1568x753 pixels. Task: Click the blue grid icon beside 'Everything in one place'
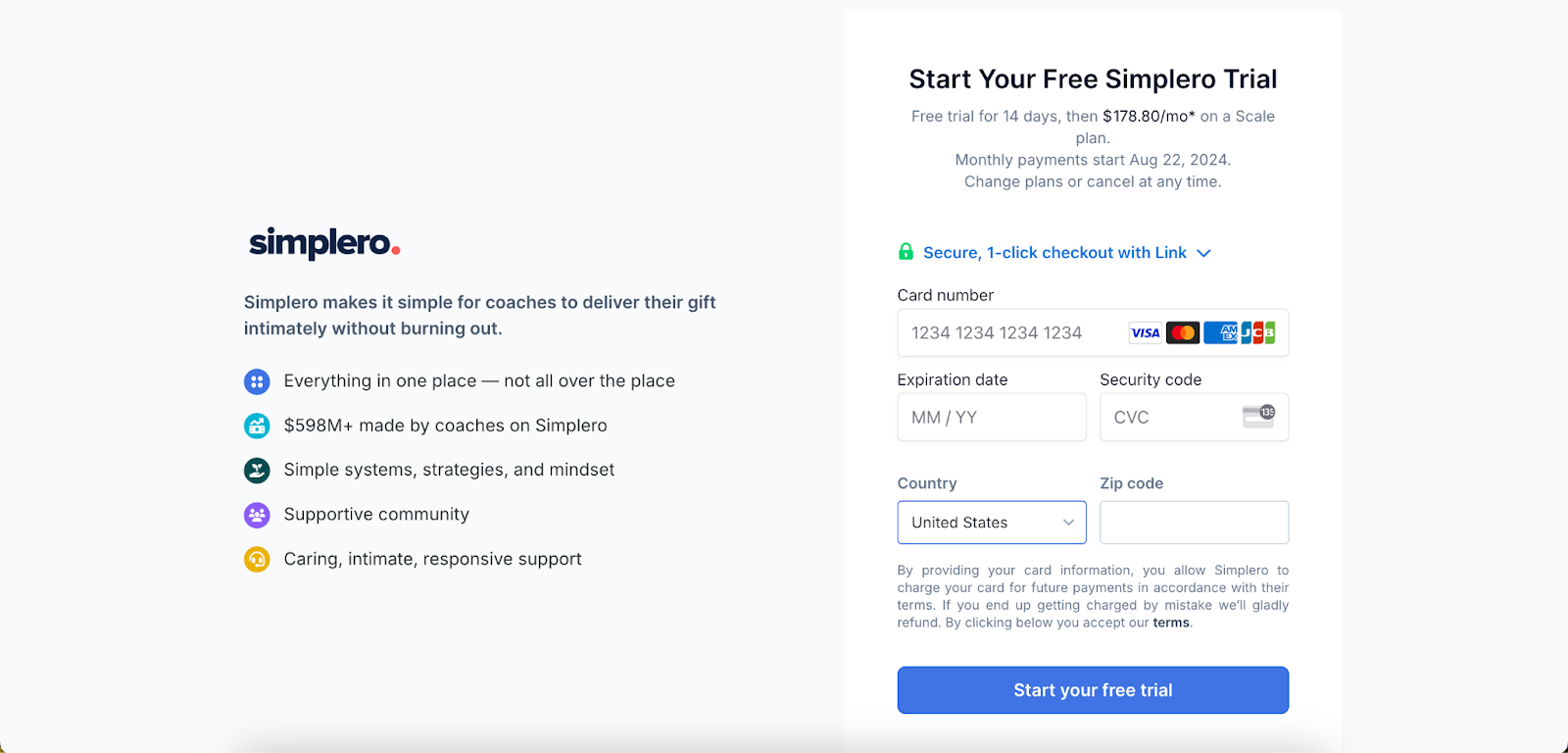(256, 381)
